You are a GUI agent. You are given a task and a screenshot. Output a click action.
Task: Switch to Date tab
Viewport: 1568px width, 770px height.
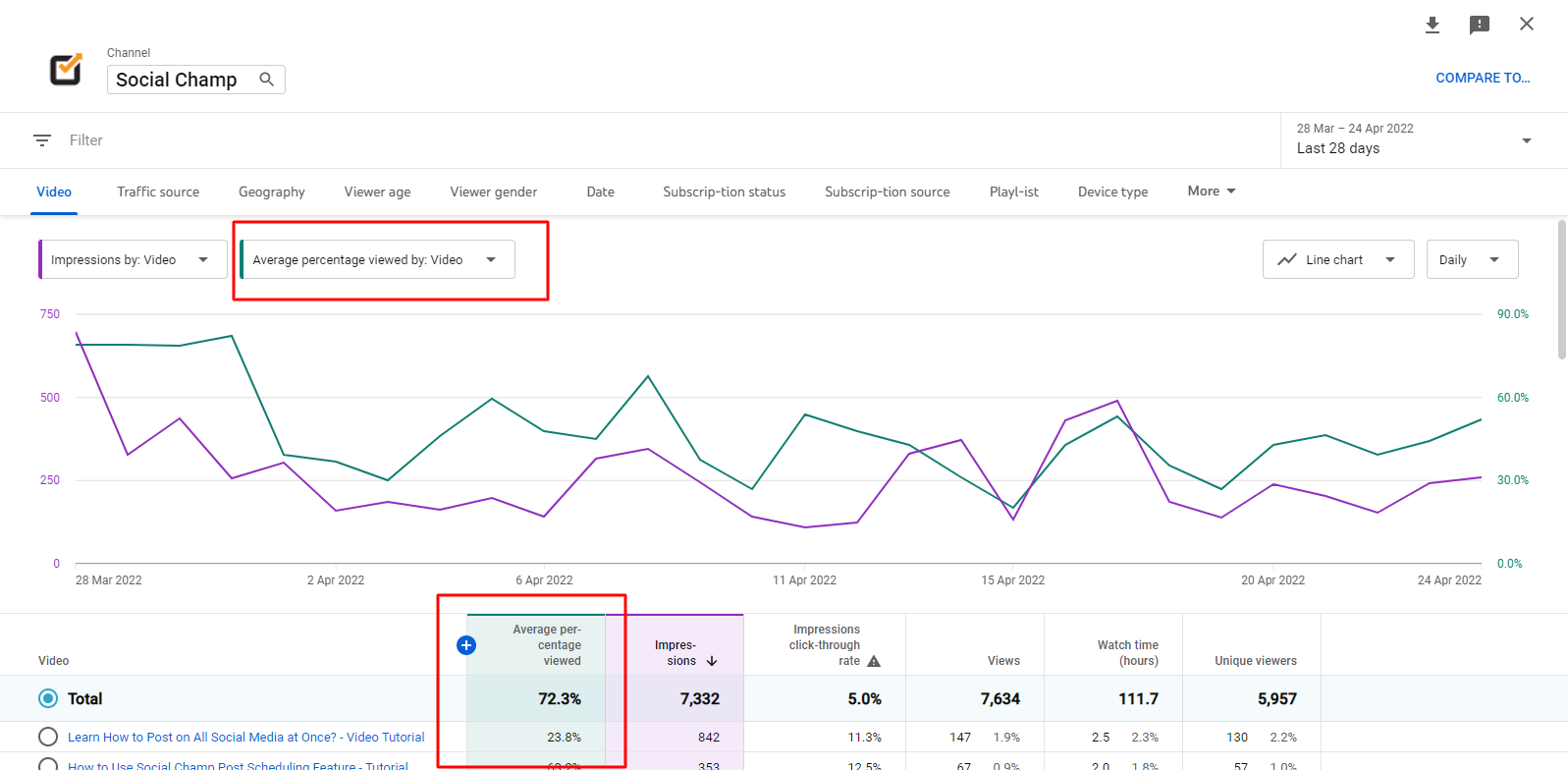(601, 192)
